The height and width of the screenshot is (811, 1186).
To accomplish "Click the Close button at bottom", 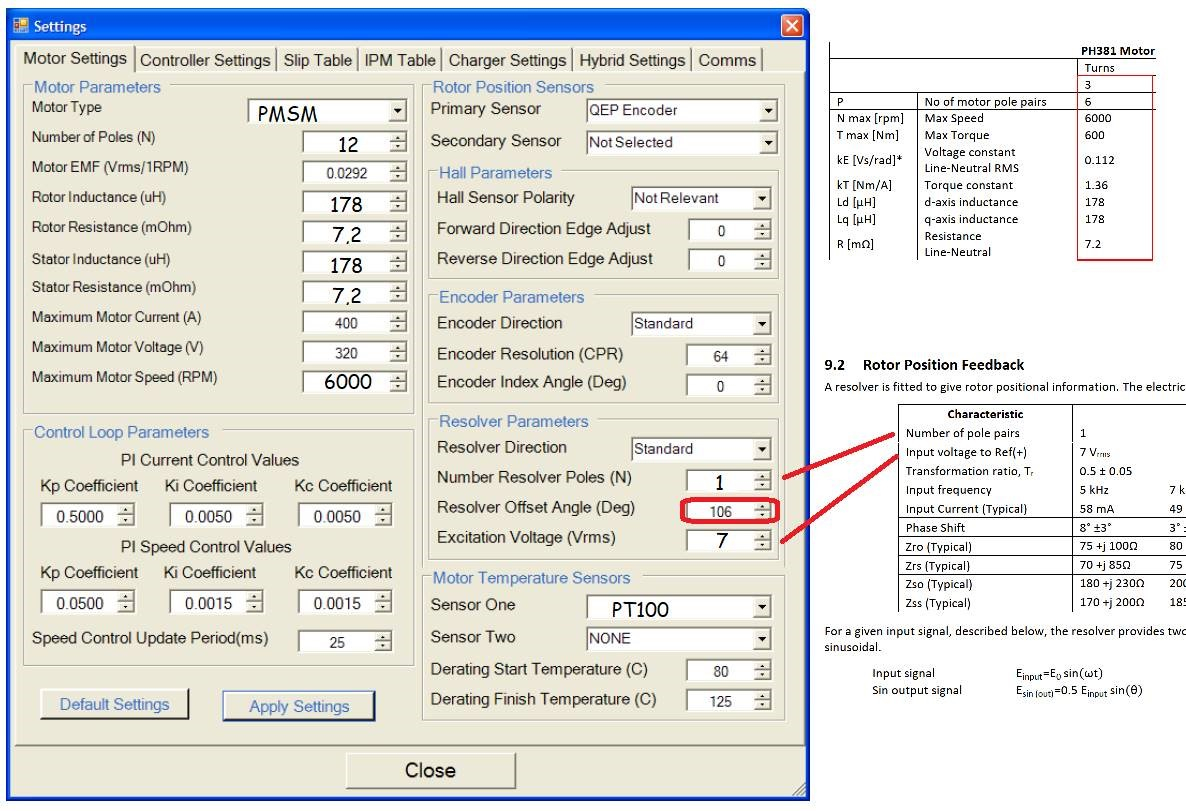I will (430, 770).
